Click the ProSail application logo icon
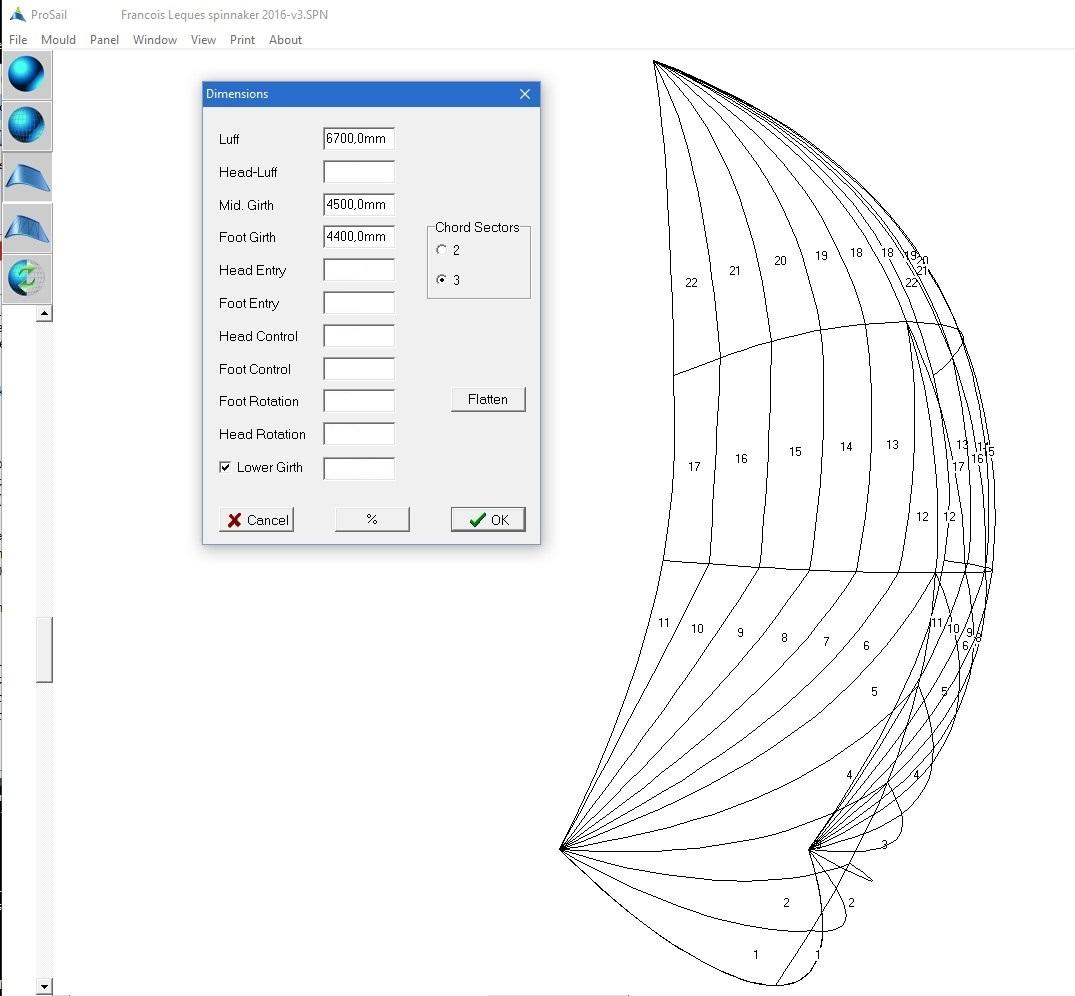This screenshot has width=1075, height=996. (x=17, y=15)
